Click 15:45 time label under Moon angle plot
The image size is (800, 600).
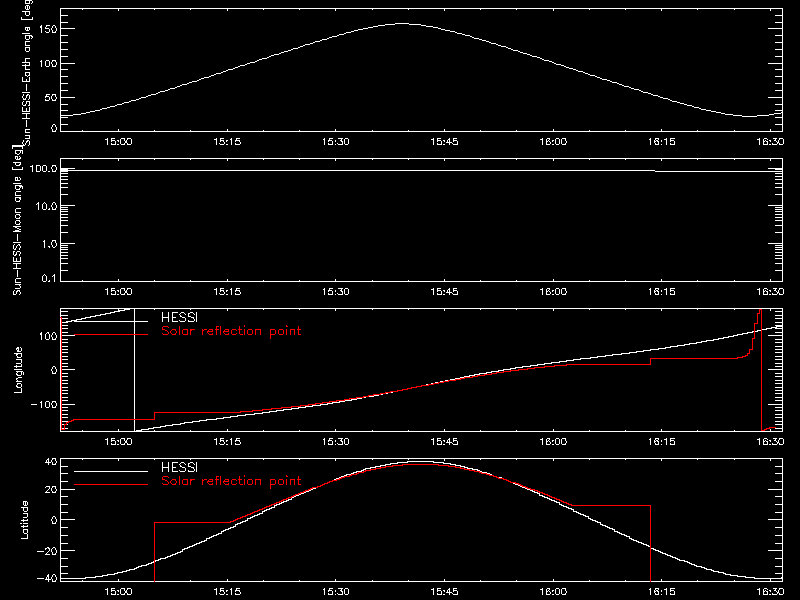click(444, 292)
